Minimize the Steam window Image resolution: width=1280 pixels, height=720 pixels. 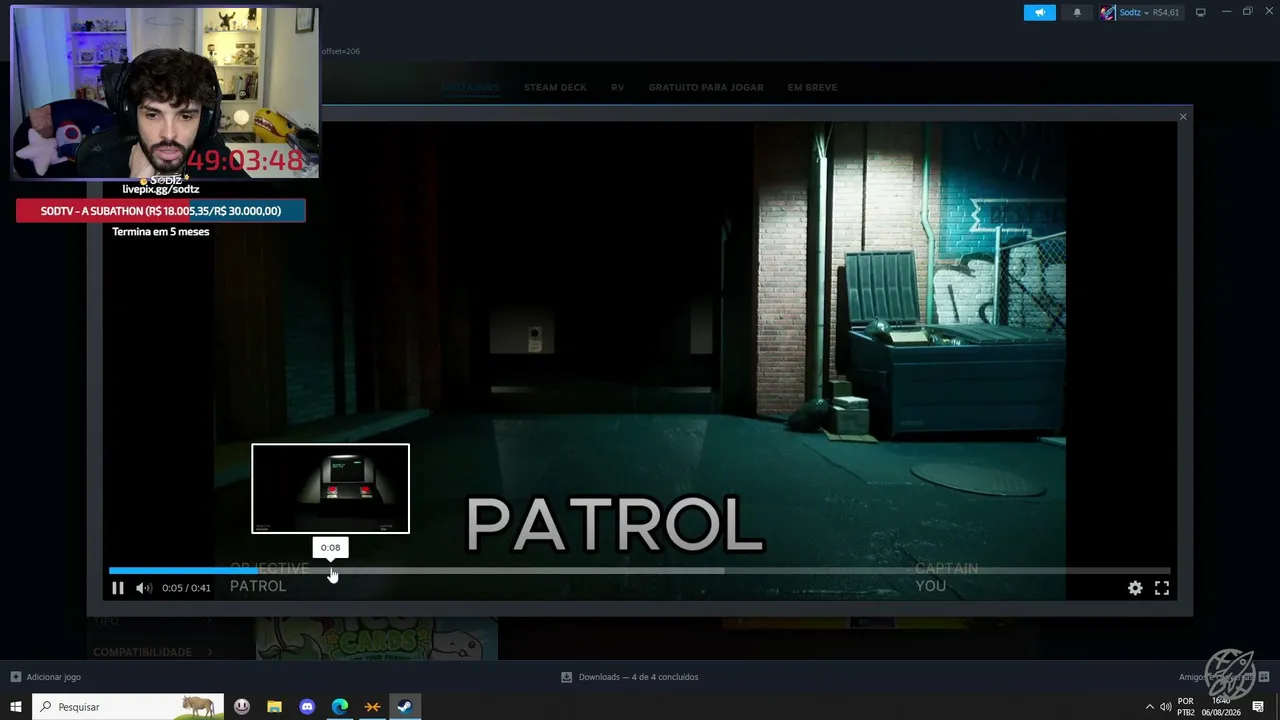click(x=1226, y=12)
